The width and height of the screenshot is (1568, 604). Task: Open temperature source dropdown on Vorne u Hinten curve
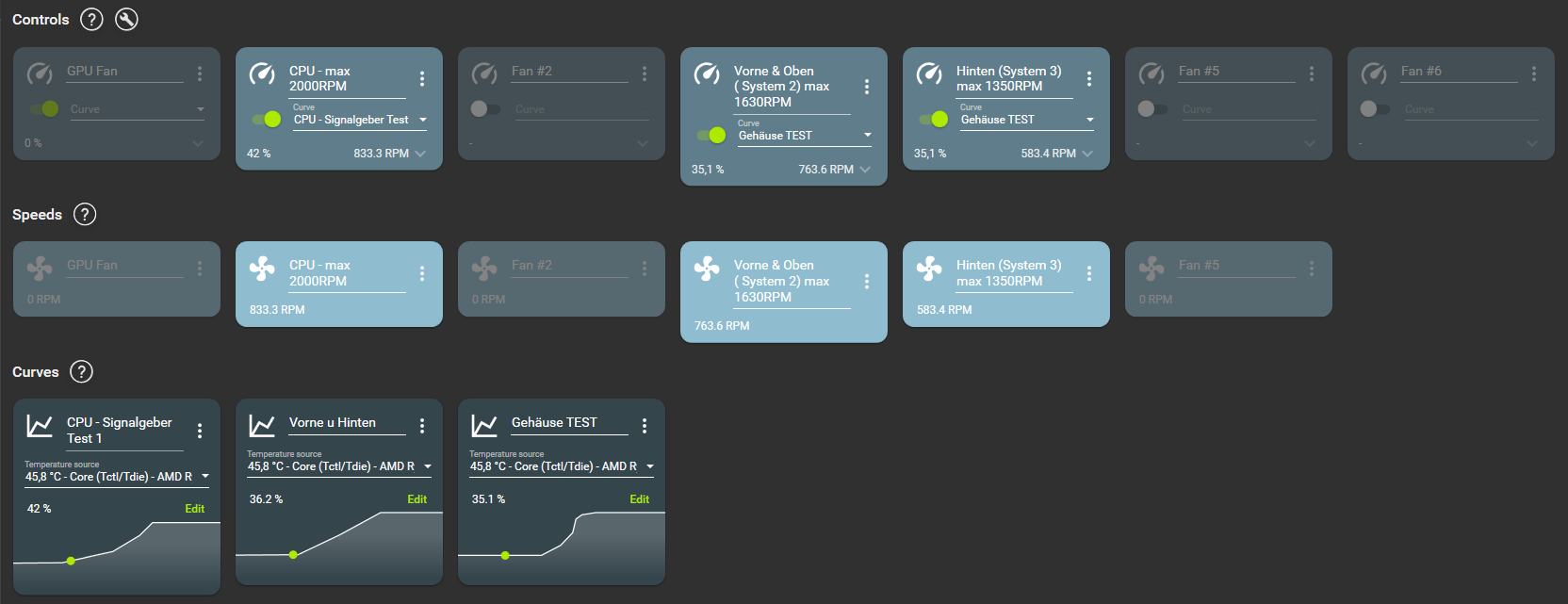click(x=339, y=466)
